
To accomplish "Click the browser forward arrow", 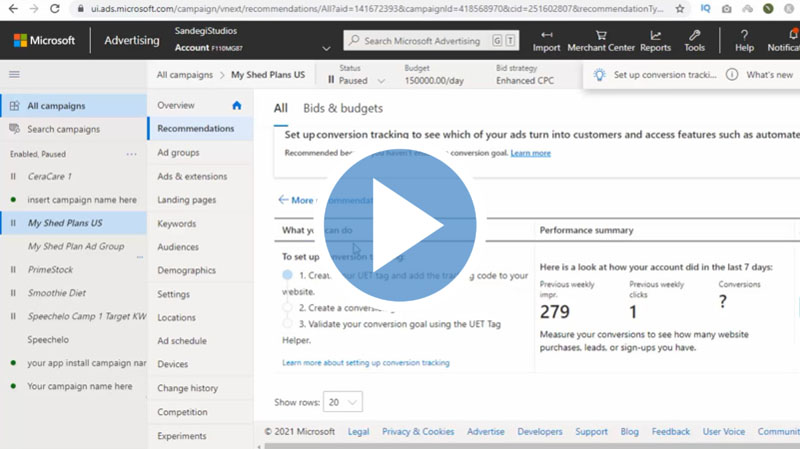I will 34,9.
